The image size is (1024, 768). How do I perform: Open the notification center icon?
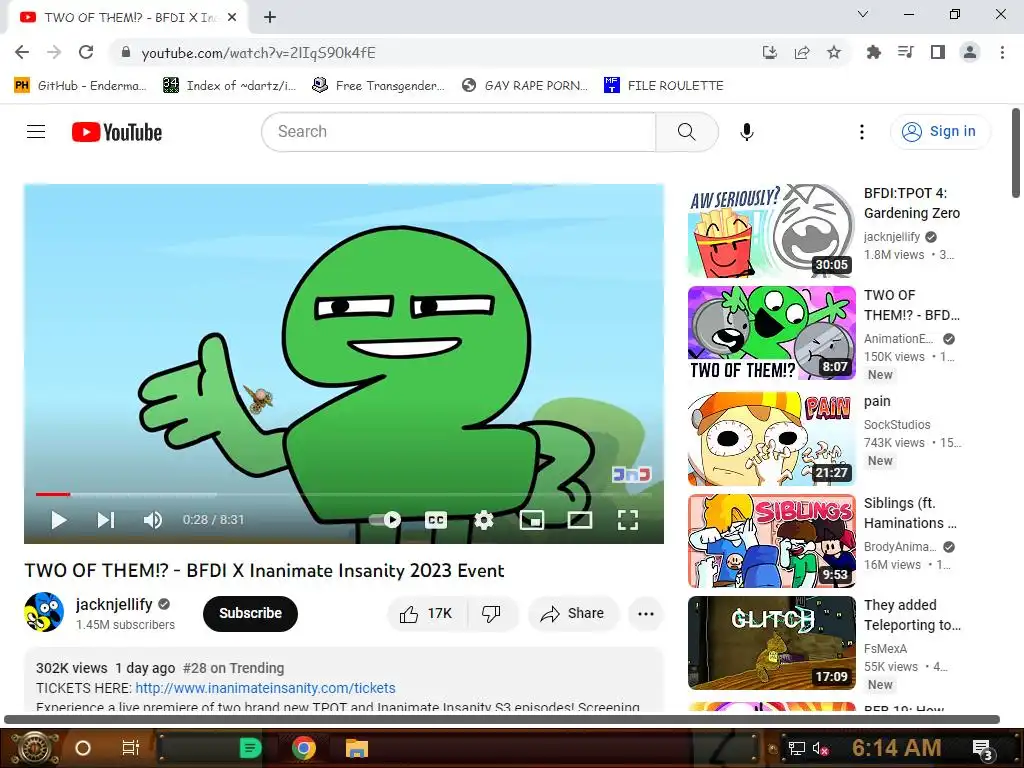982,750
